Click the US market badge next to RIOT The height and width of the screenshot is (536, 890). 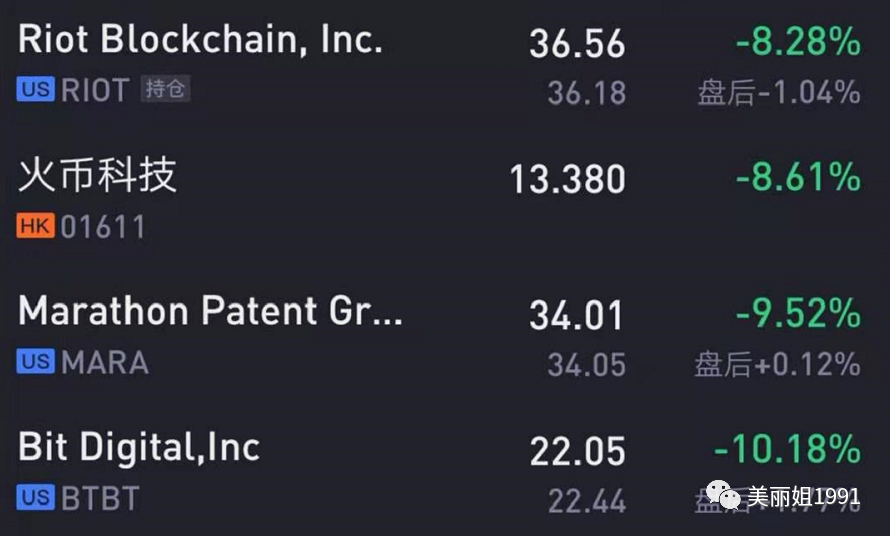click(x=35, y=89)
